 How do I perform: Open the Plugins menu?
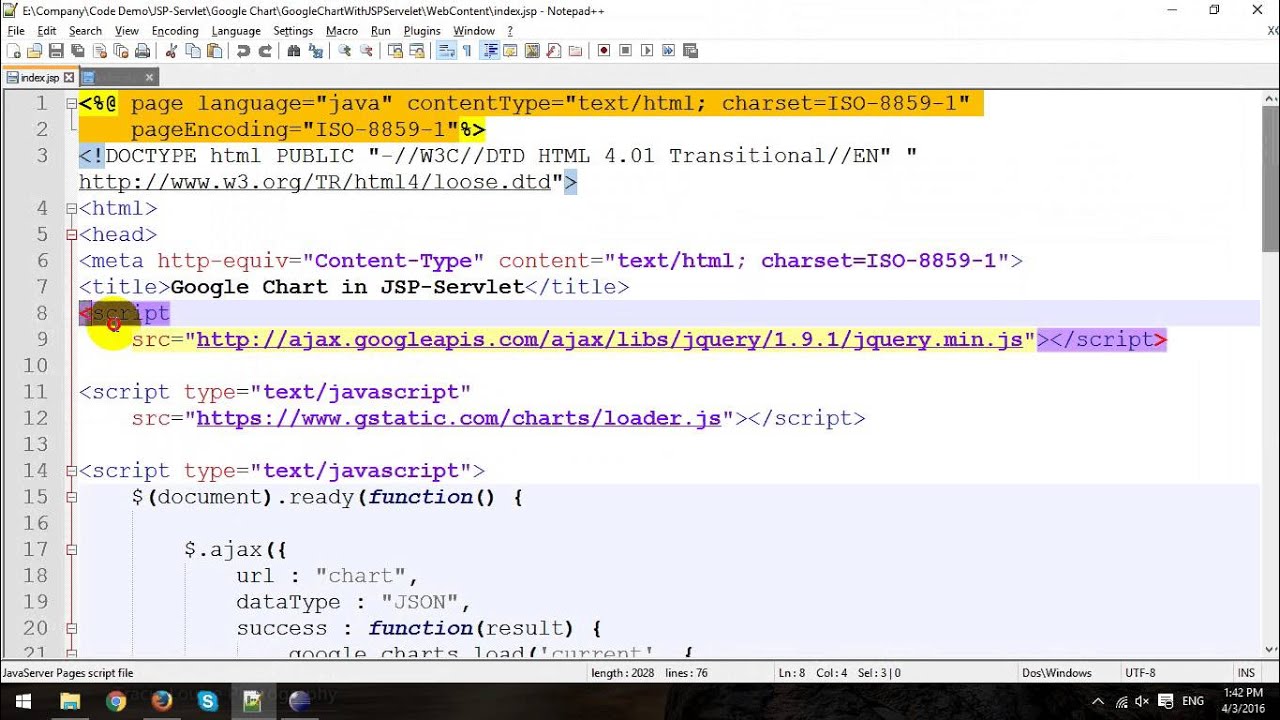pyautogui.click(x=422, y=31)
